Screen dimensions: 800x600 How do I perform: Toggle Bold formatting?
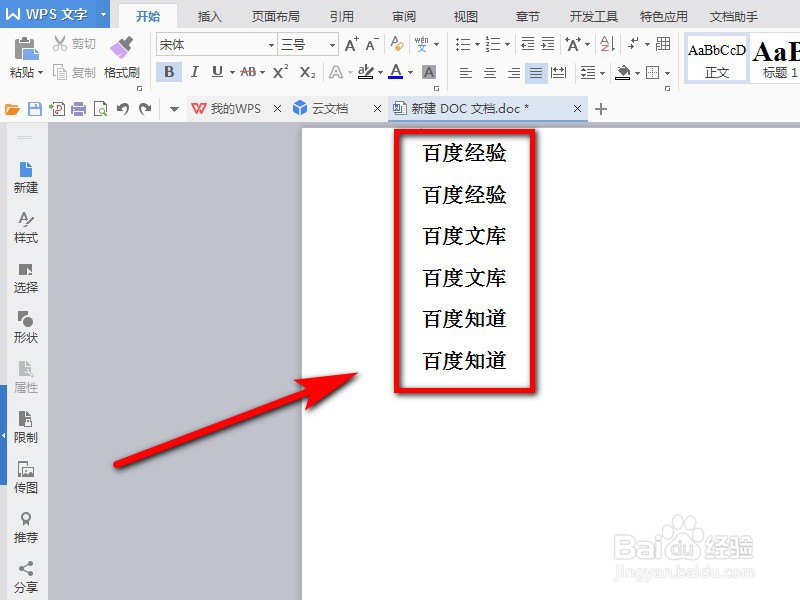(169, 72)
